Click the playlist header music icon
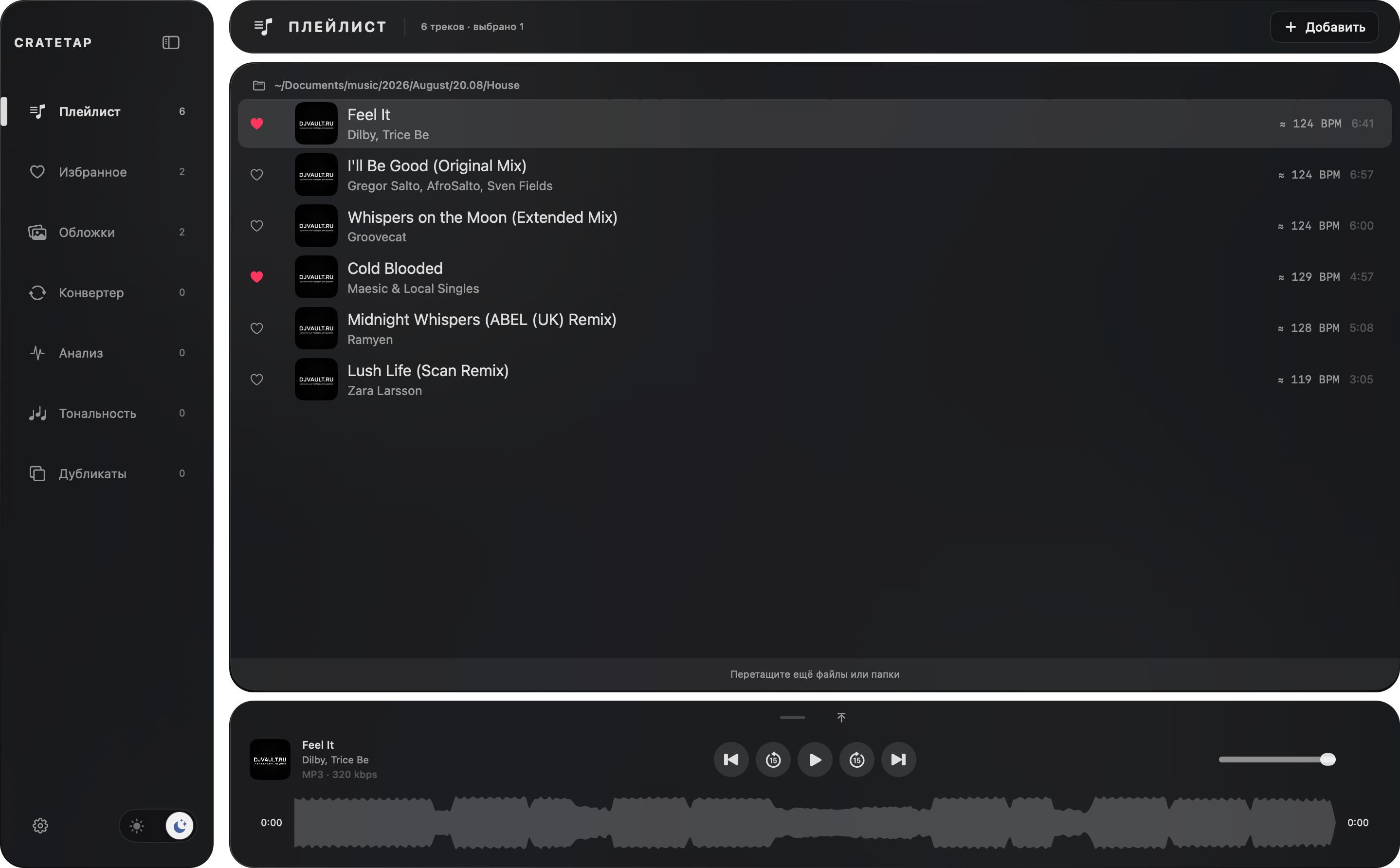 point(263,27)
